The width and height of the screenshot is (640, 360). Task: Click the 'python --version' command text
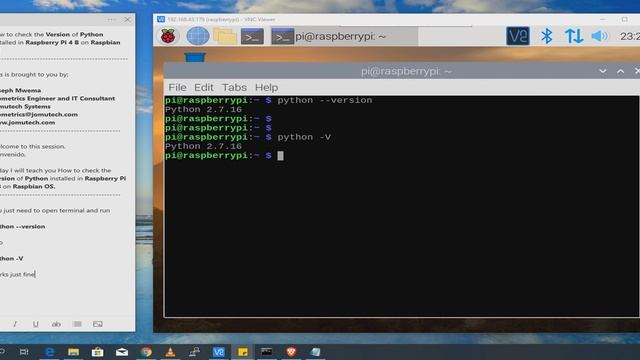324,100
